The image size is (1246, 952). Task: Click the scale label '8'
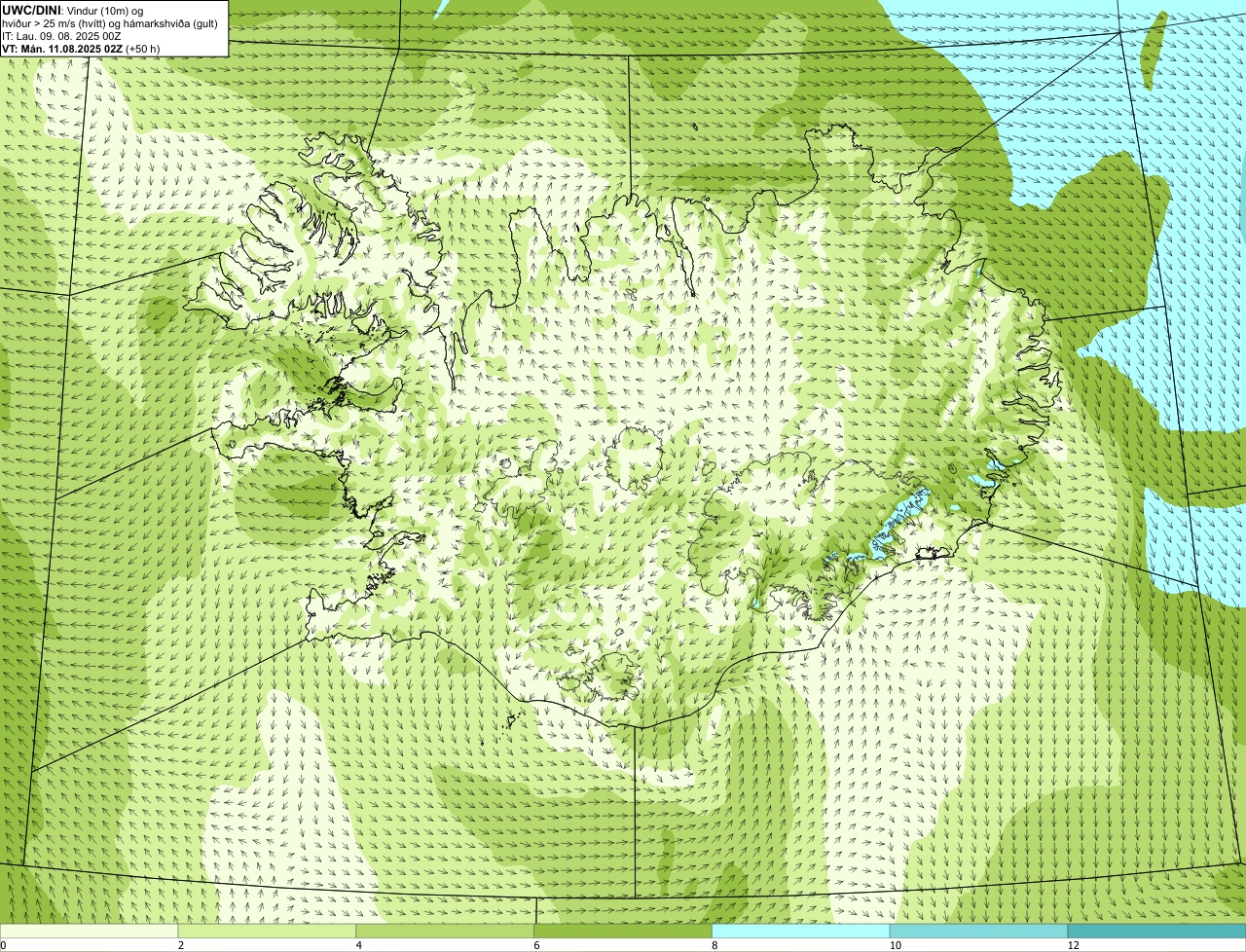click(x=715, y=945)
